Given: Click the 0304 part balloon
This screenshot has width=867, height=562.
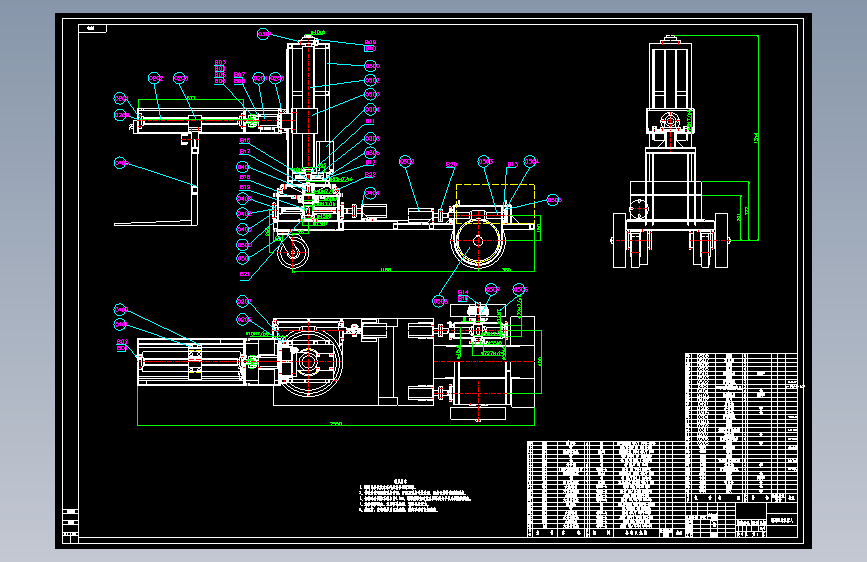Looking at the screenshot, I should pyautogui.click(x=372, y=110).
